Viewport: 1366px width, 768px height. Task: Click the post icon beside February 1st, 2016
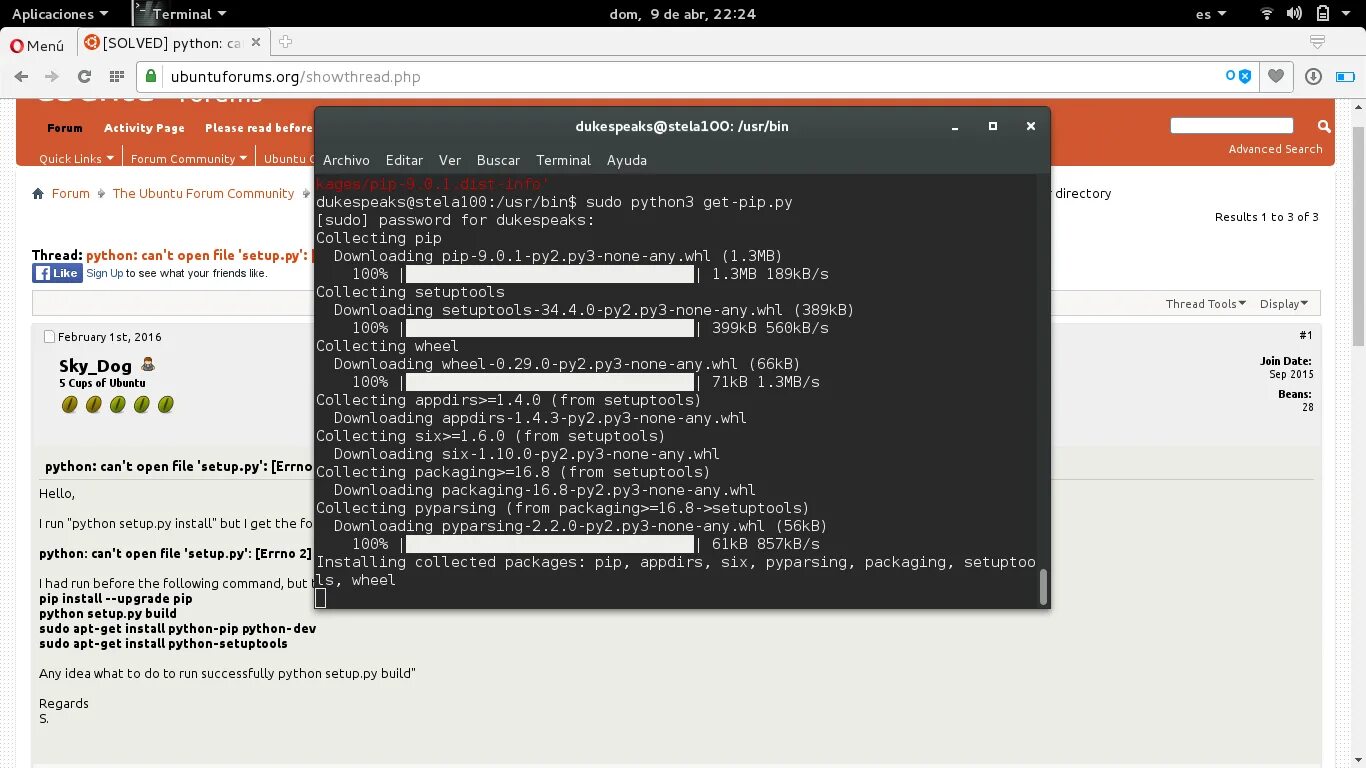[x=50, y=337]
